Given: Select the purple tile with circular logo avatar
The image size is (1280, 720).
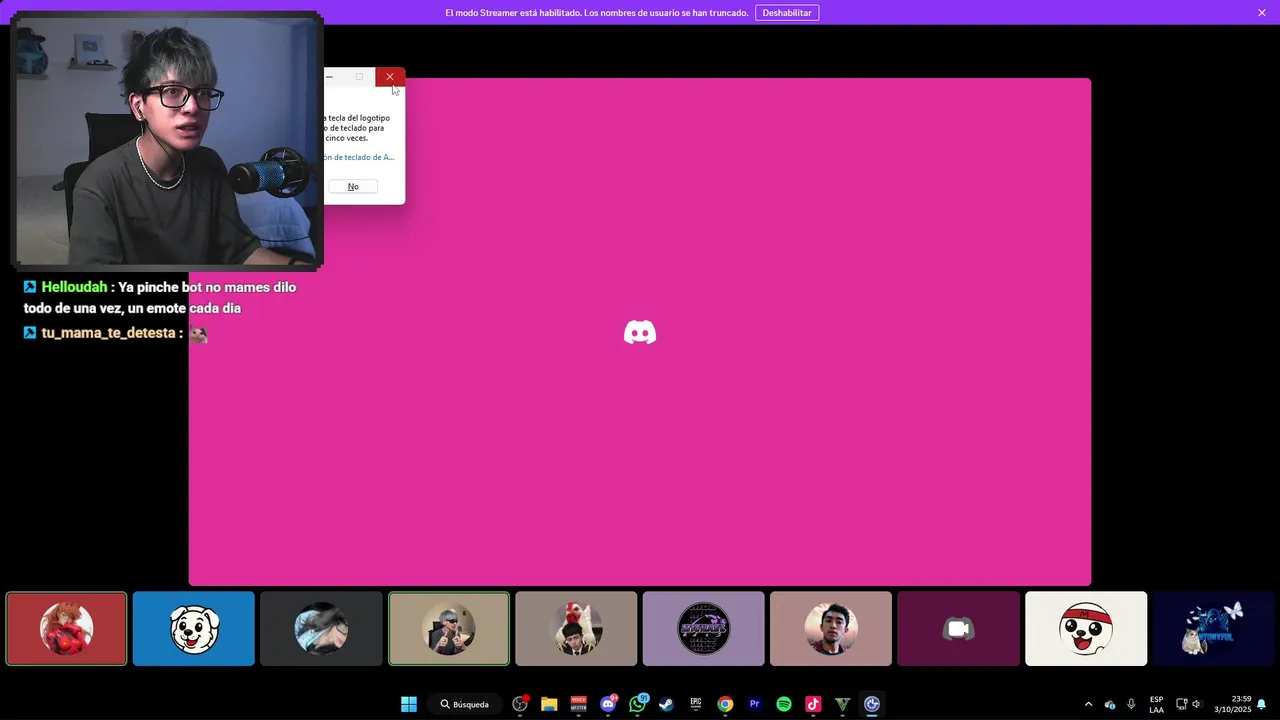Looking at the screenshot, I should click(x=704, y=628).
